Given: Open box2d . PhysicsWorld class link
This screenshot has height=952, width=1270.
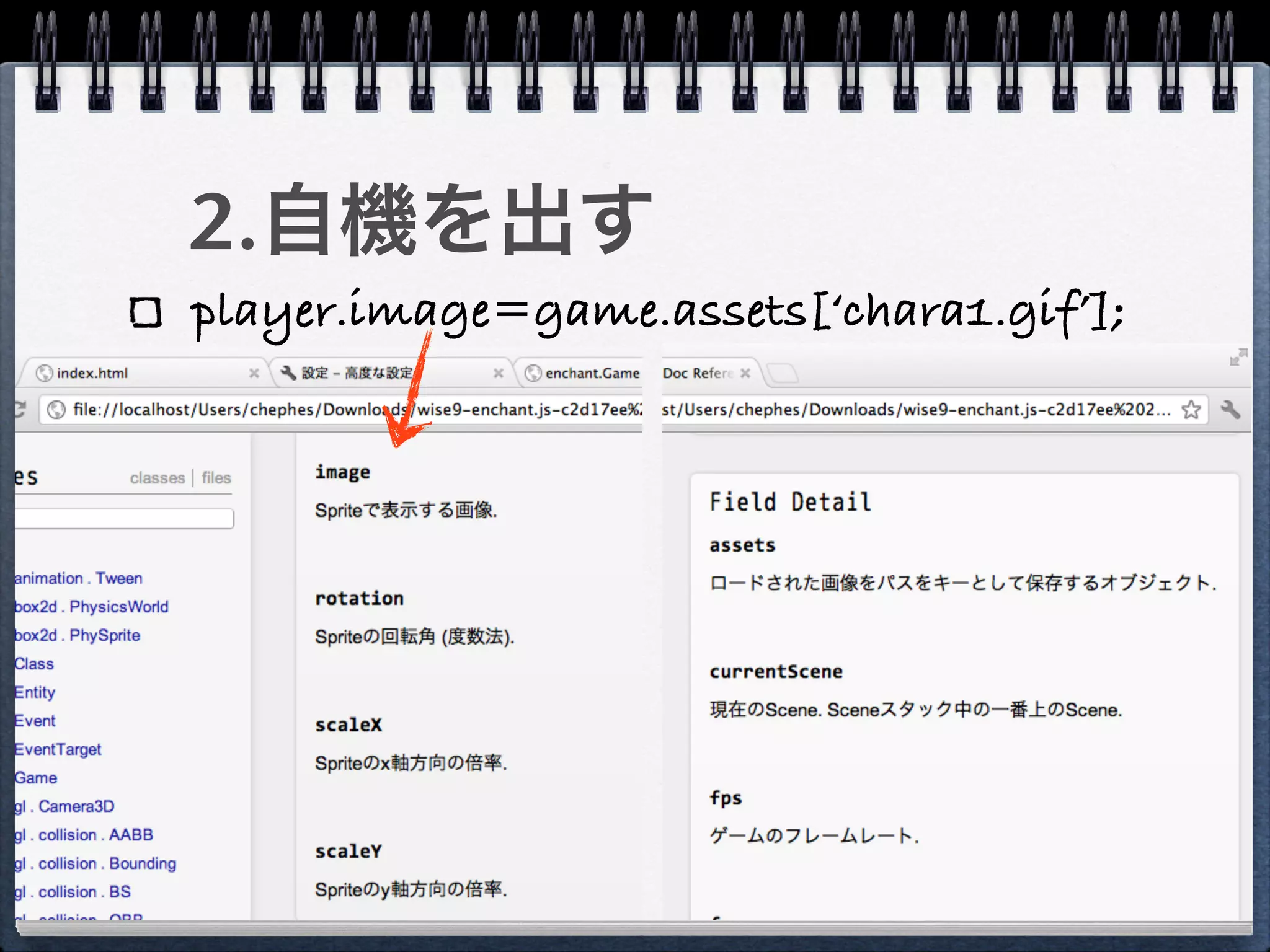Looking at the screenshot, I should (91, 607).
